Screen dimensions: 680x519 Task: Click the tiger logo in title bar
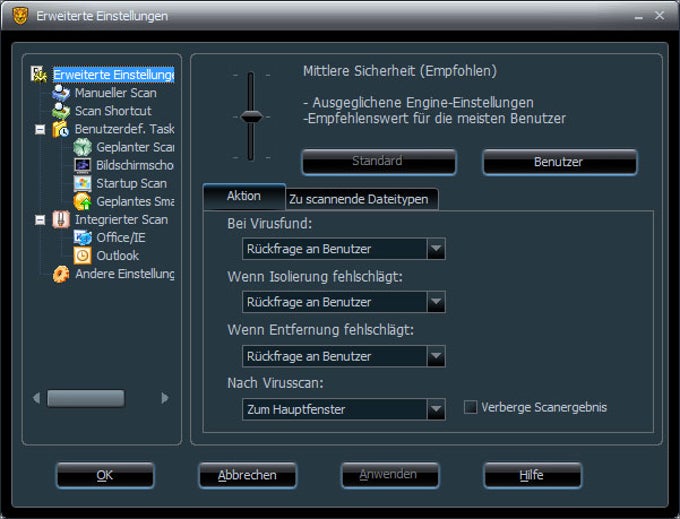pyautogui.click(x=20, y=16)
